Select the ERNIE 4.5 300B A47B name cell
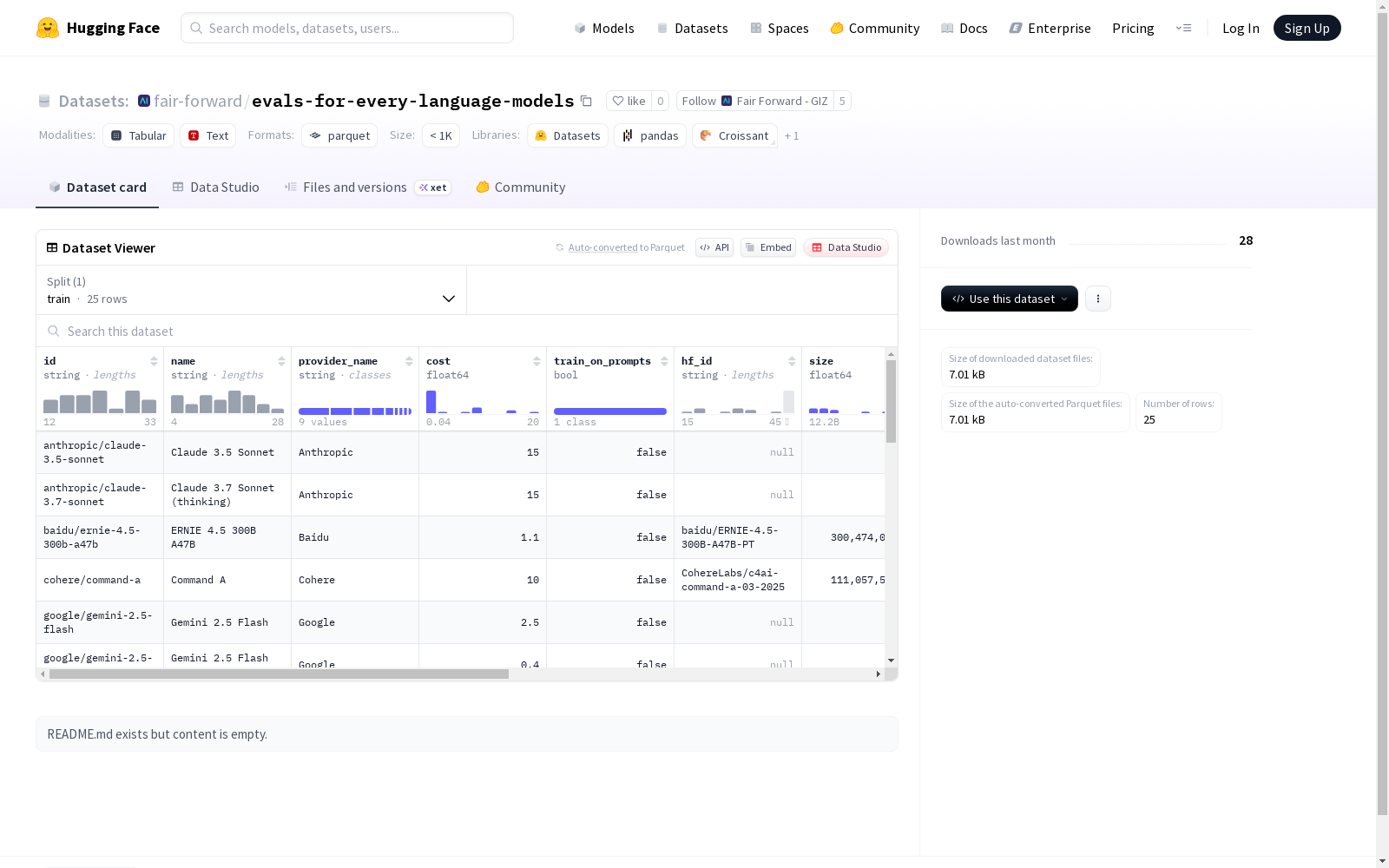 (x=227, y=537)
